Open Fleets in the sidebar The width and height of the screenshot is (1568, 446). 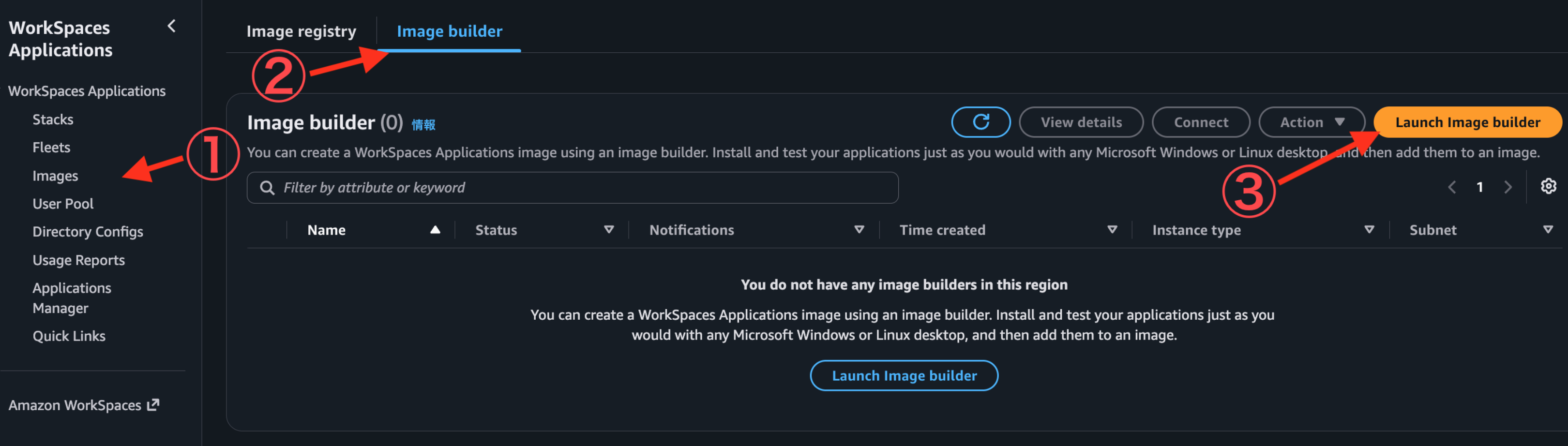click(x=51, y=147)
